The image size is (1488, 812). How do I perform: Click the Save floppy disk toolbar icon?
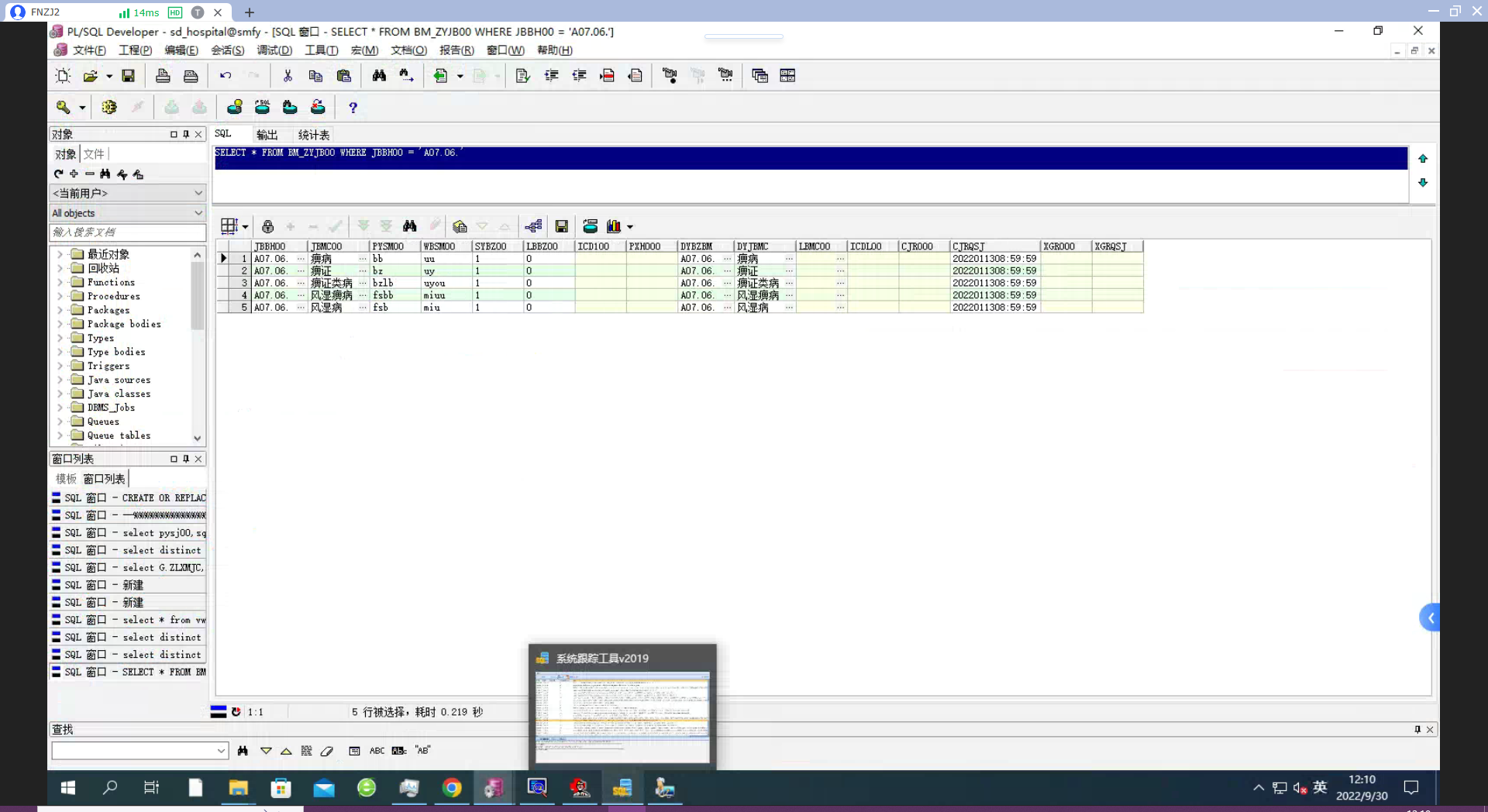(129, 75)
